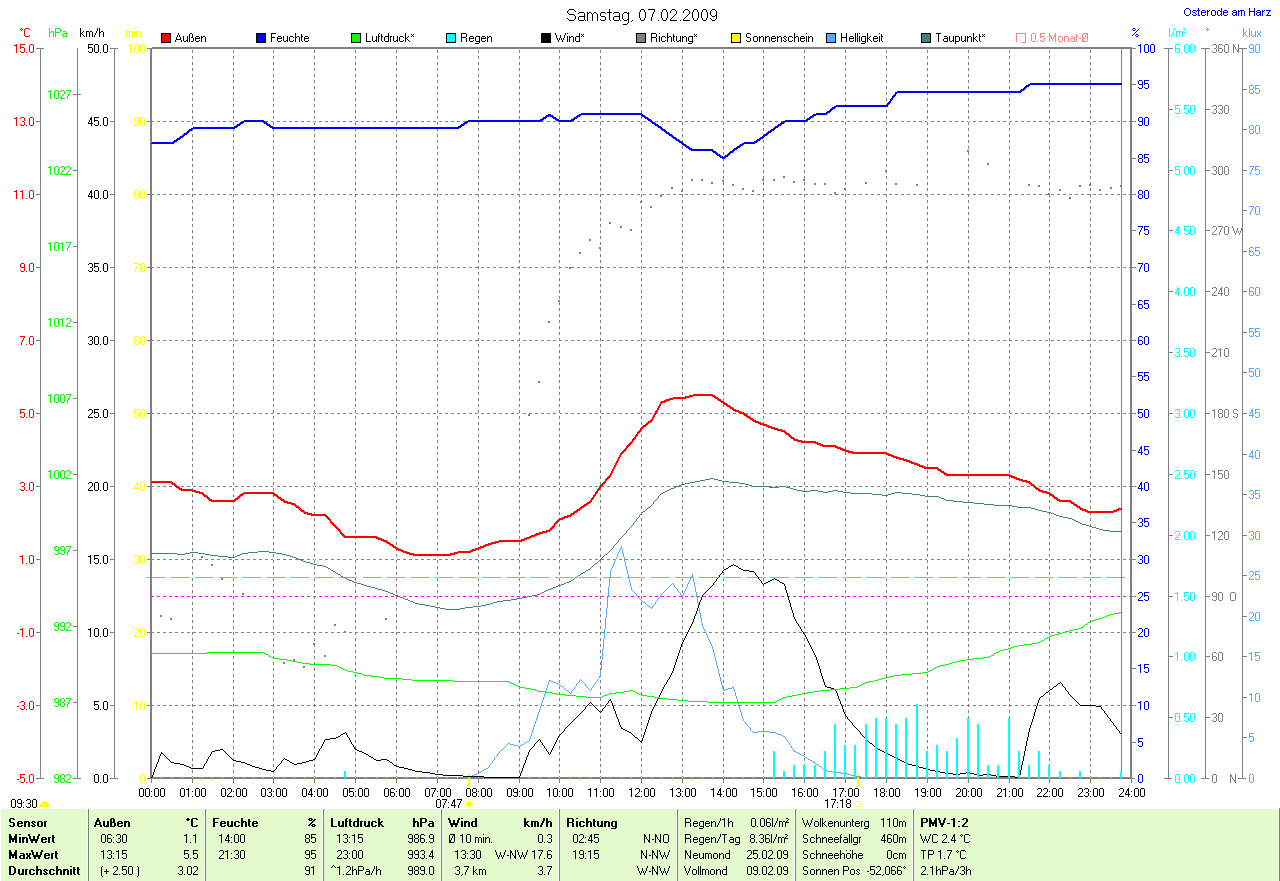Select the green Luftdruck legend marker

[356, 38]
